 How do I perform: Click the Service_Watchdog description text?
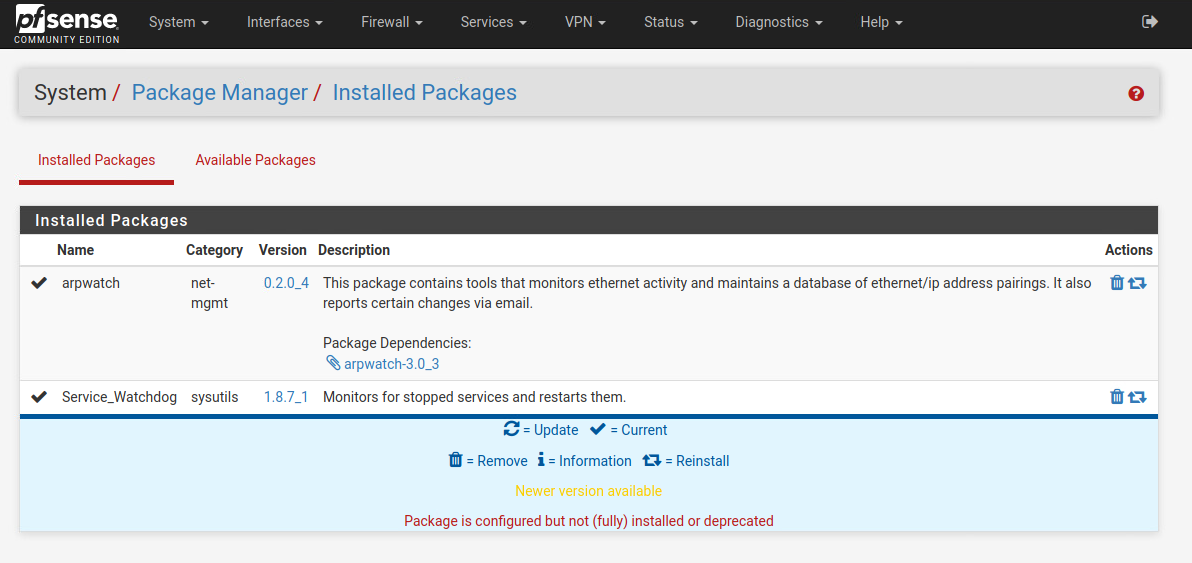click(474, 397)
